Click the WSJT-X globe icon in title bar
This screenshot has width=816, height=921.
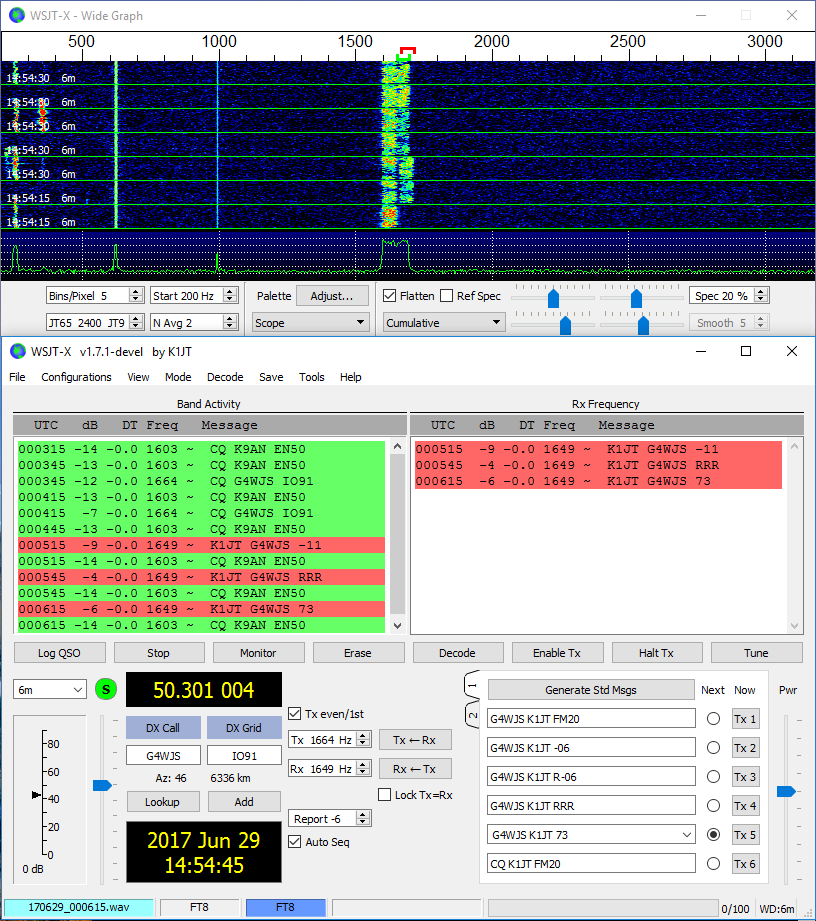click(17, 351)
